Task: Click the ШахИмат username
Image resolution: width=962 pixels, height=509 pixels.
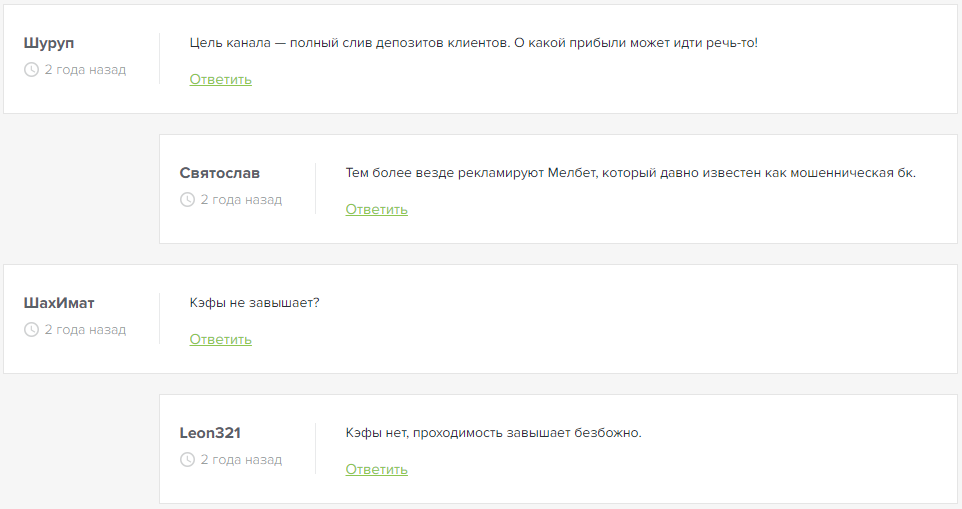Action: [59, 303]
